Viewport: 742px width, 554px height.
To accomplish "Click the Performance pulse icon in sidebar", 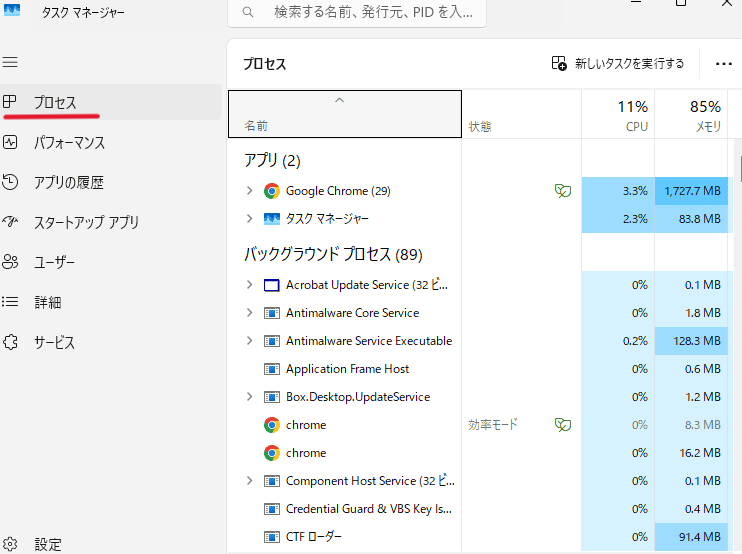I will [10, 142].
